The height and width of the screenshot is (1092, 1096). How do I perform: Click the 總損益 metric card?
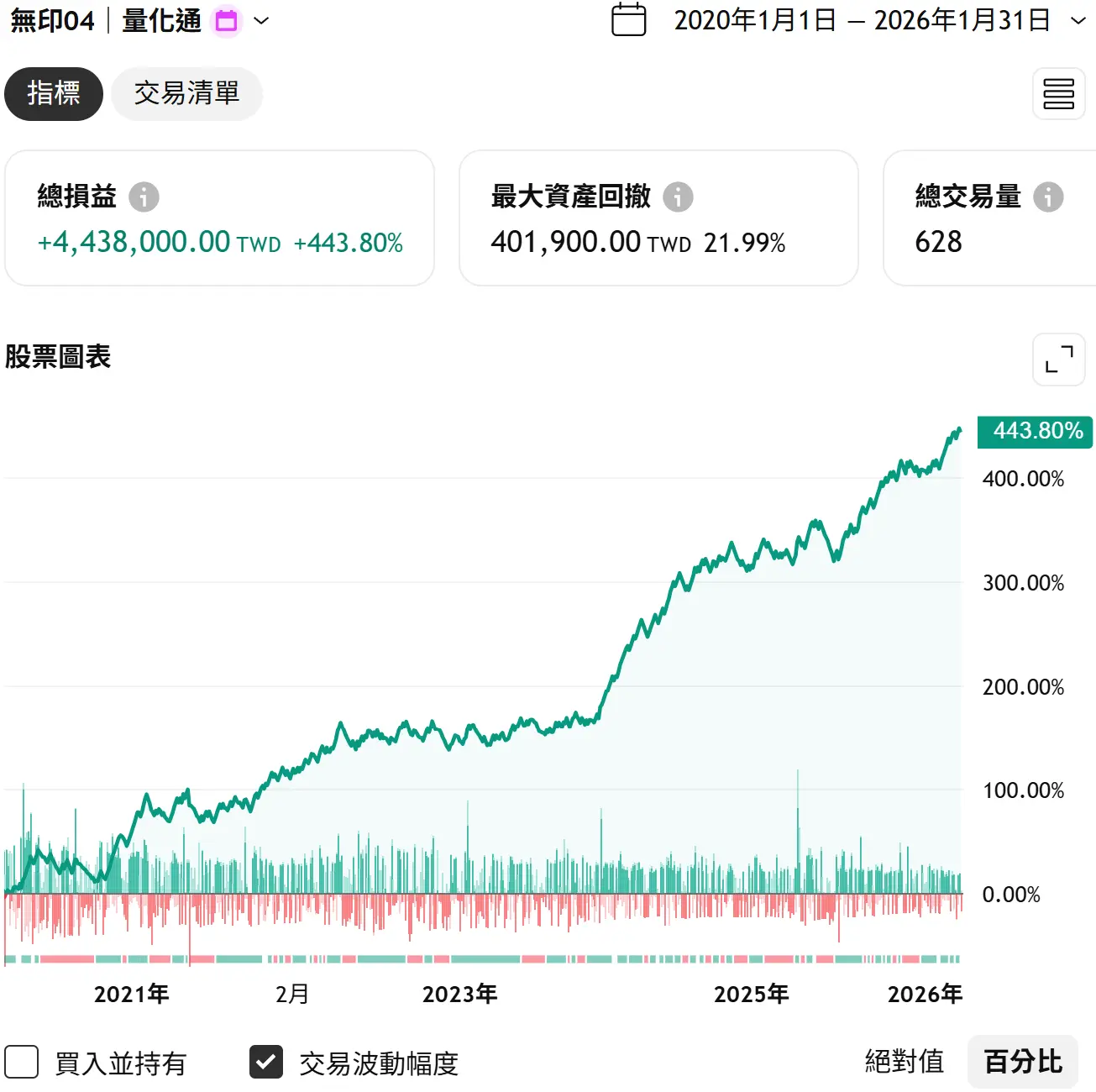(219, 218)
